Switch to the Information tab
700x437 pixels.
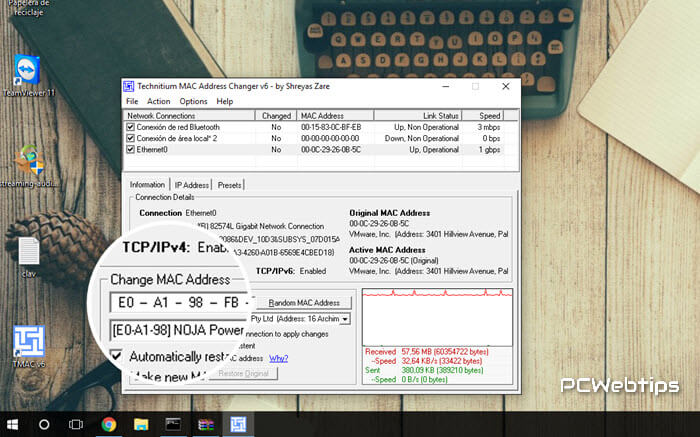pyautogui.click(x=147, y=184)
